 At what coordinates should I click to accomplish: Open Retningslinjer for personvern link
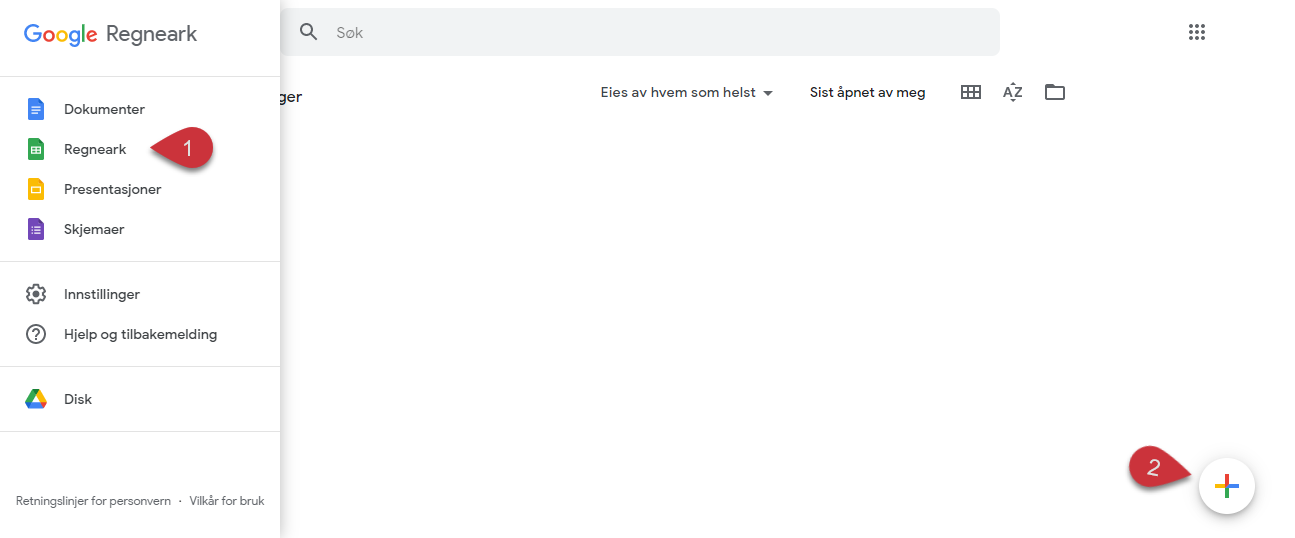[x=93, y=501]
